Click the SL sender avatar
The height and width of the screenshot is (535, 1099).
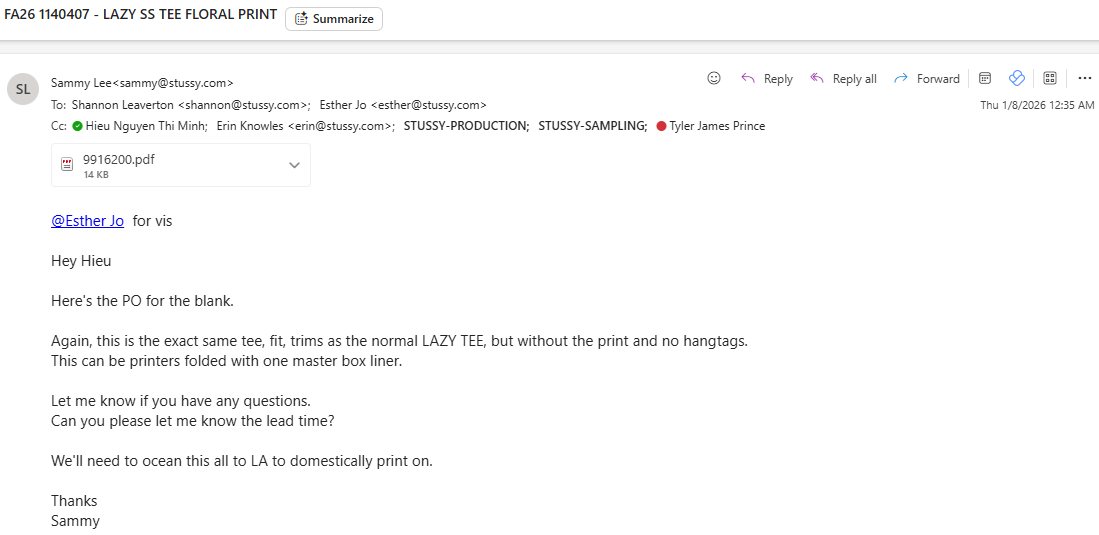click(23, 89)
